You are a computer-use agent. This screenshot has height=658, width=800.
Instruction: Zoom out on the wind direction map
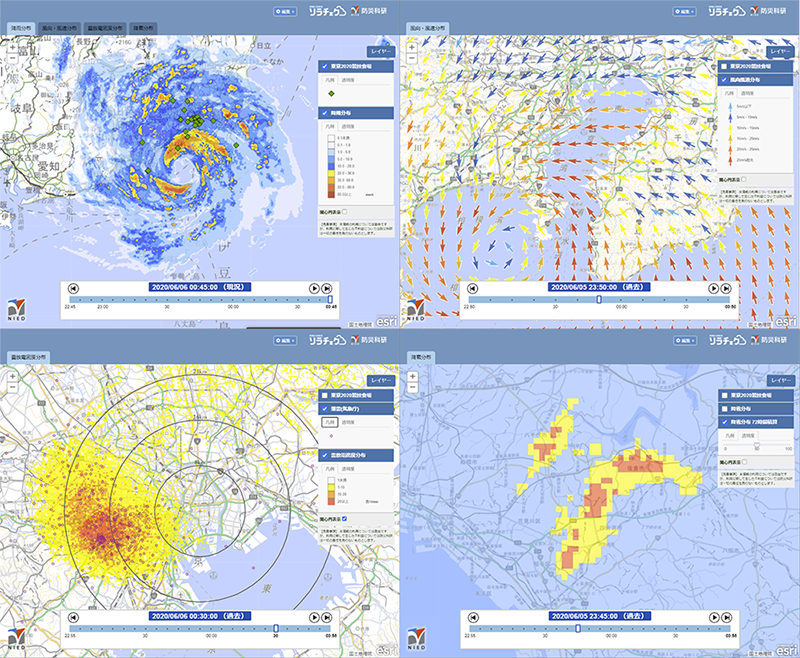pyautogui.click(x=410, y=58)
